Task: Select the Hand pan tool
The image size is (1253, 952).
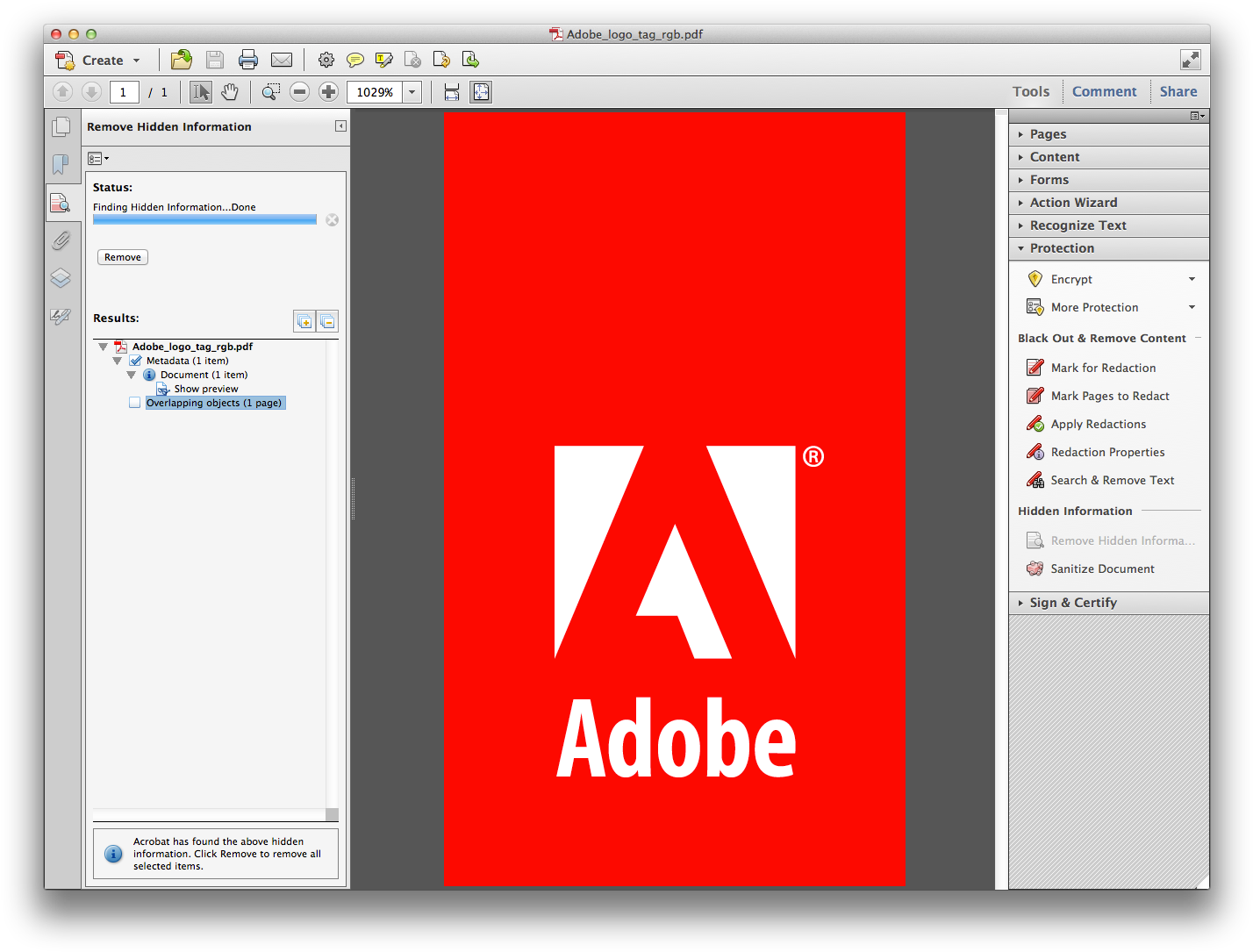Action: tap(230, 92)
